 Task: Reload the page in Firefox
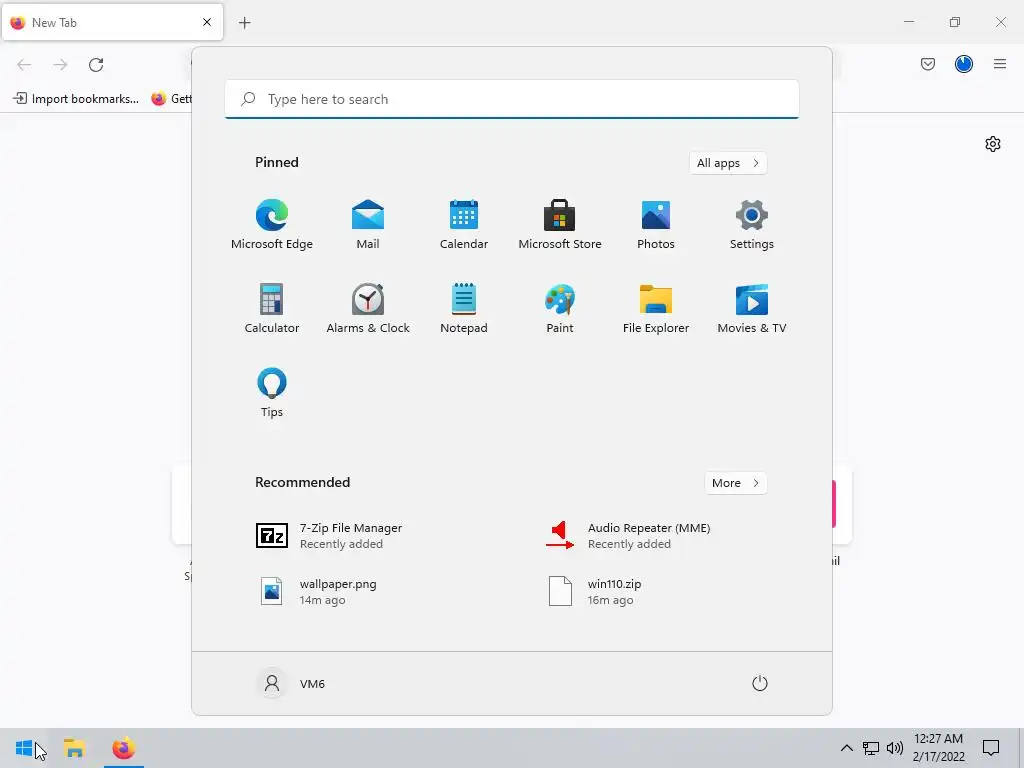(96, 65)
